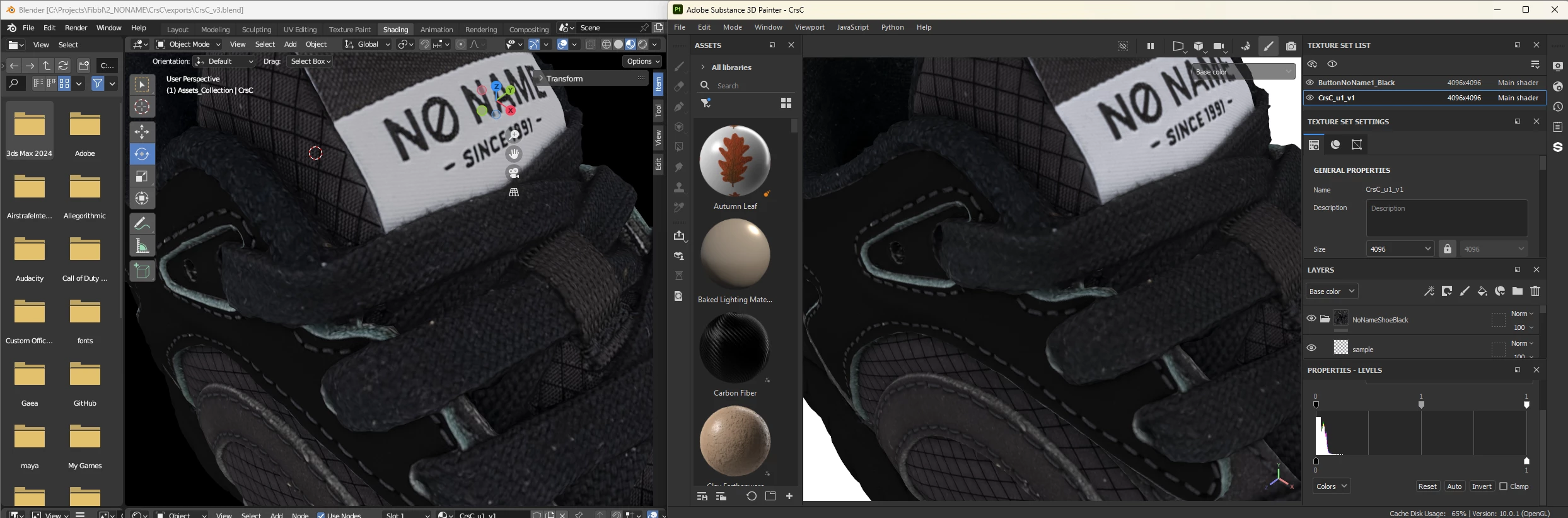Switch to the UV Editing workspace tab

tap(300, 30)
